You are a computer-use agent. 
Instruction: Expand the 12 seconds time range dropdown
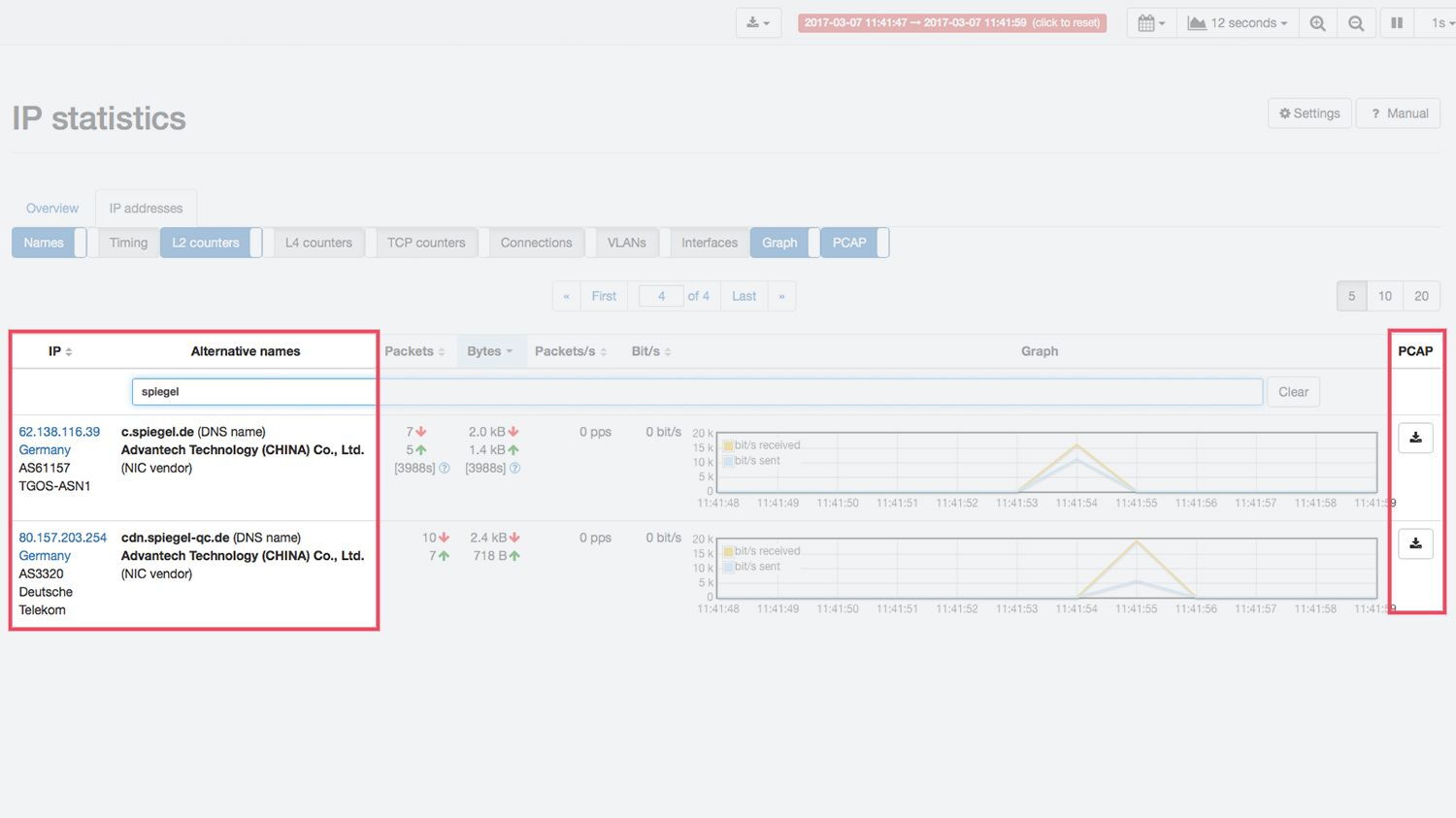click(1238, 22)
